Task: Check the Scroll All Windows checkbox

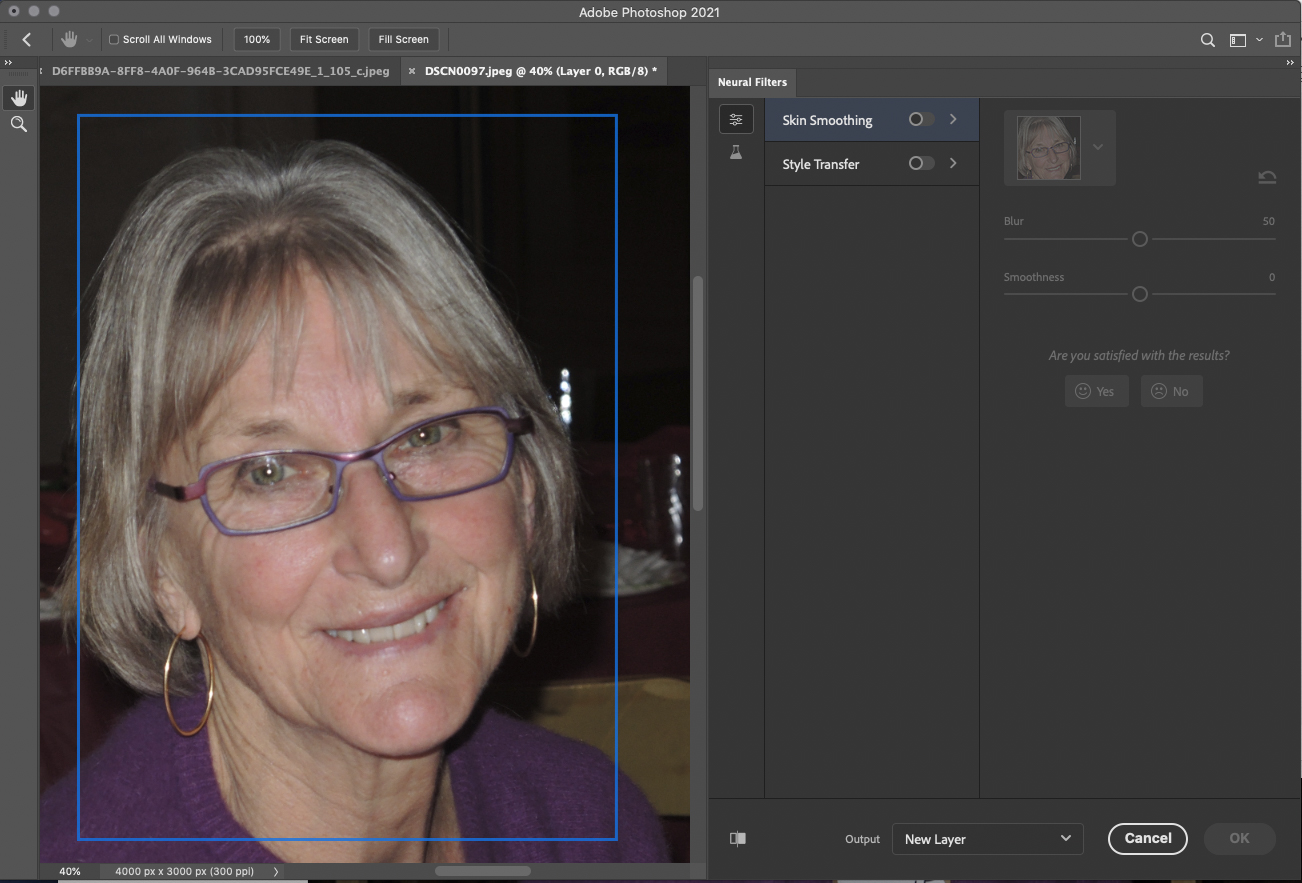Action: 113,40
